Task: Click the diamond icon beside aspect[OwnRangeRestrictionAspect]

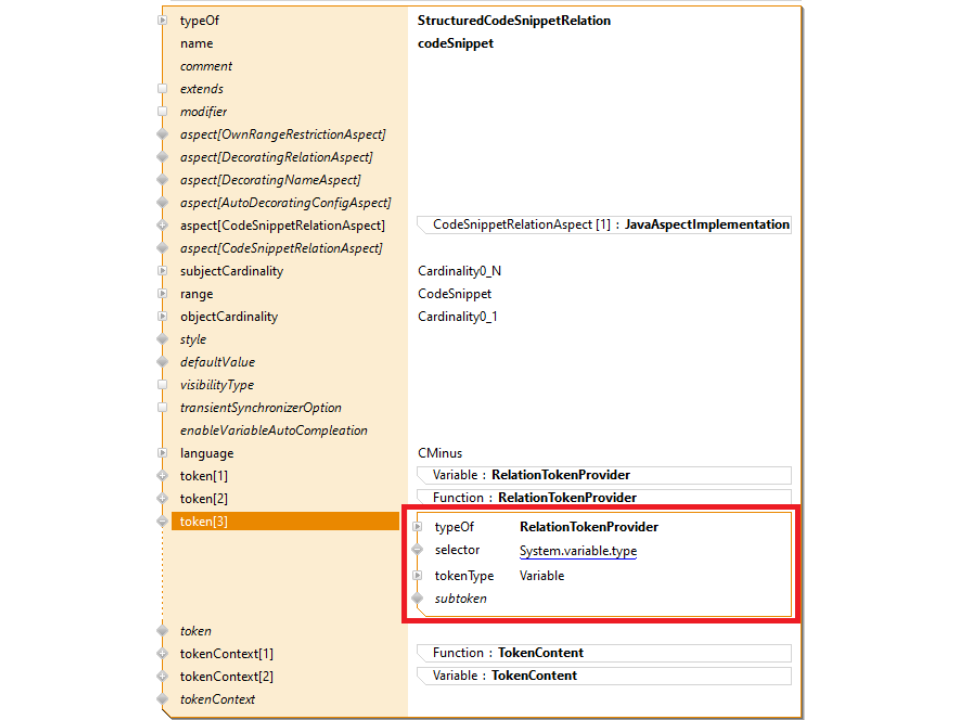Action: coord(162,134)
